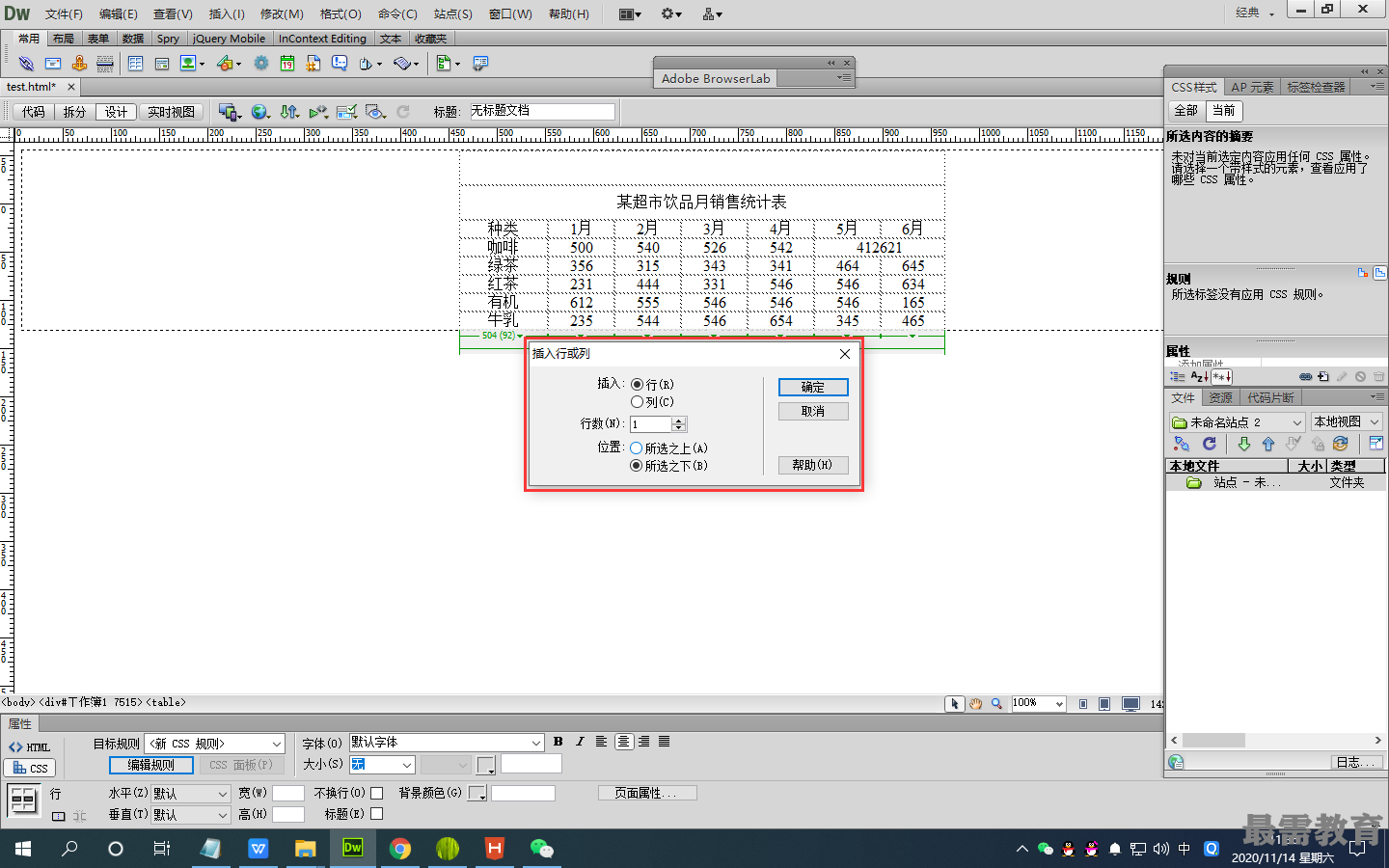This screenshot has height=868, width=1389.
Task: Open the 未命名站点 2 site dropdown
Action: pyautogui.click(x=1238, y=421)
